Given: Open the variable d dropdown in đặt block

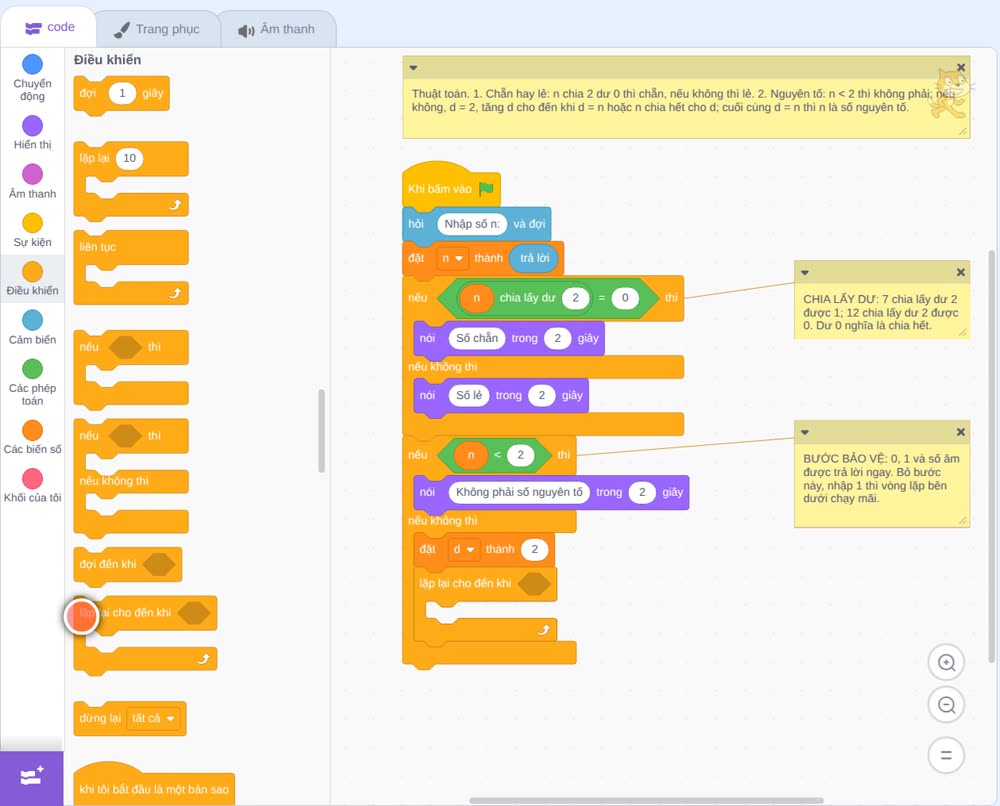Looking at the screenshot, I should click(464, 549).
